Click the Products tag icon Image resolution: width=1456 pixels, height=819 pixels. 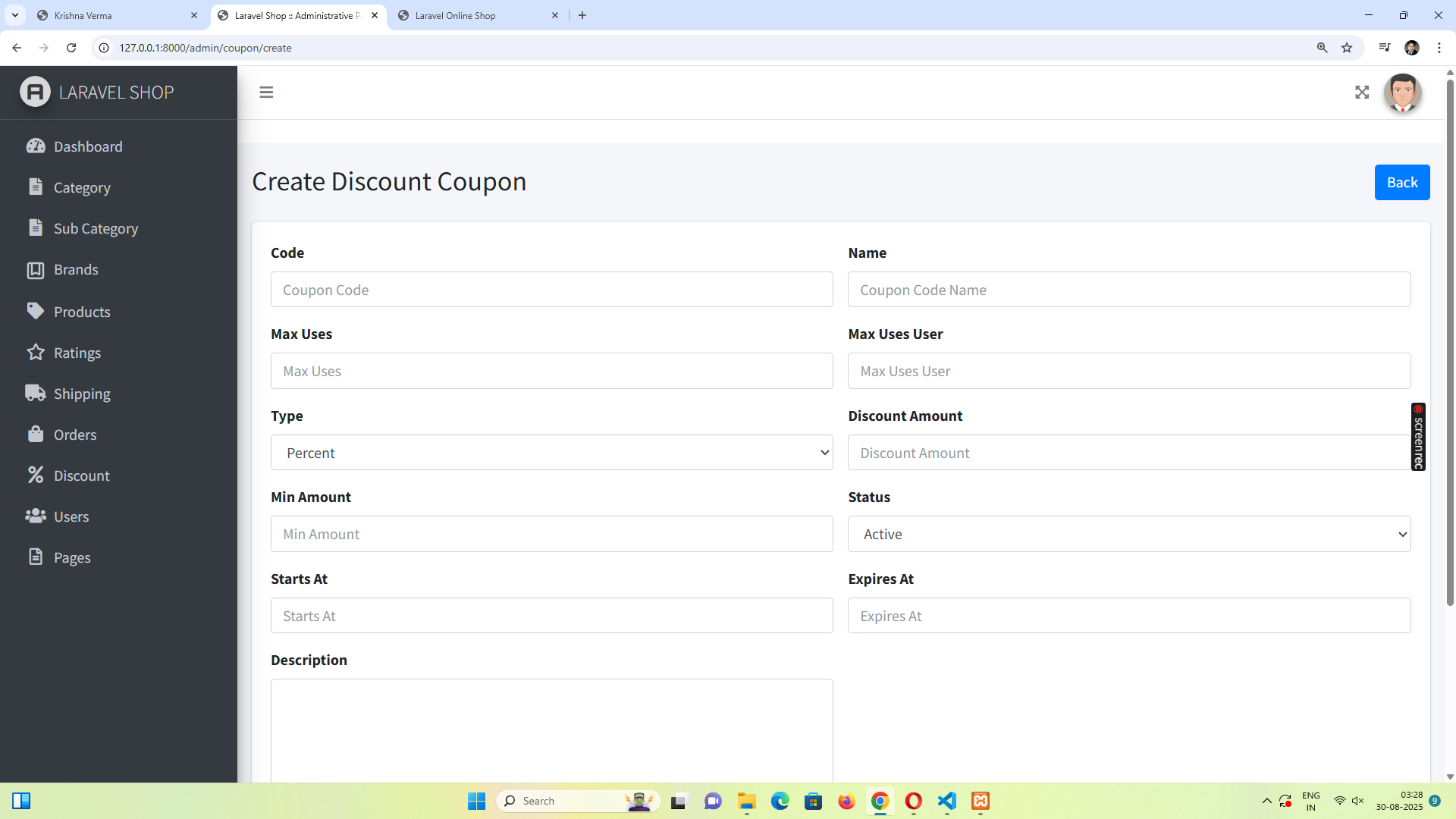tap(36, 311)
